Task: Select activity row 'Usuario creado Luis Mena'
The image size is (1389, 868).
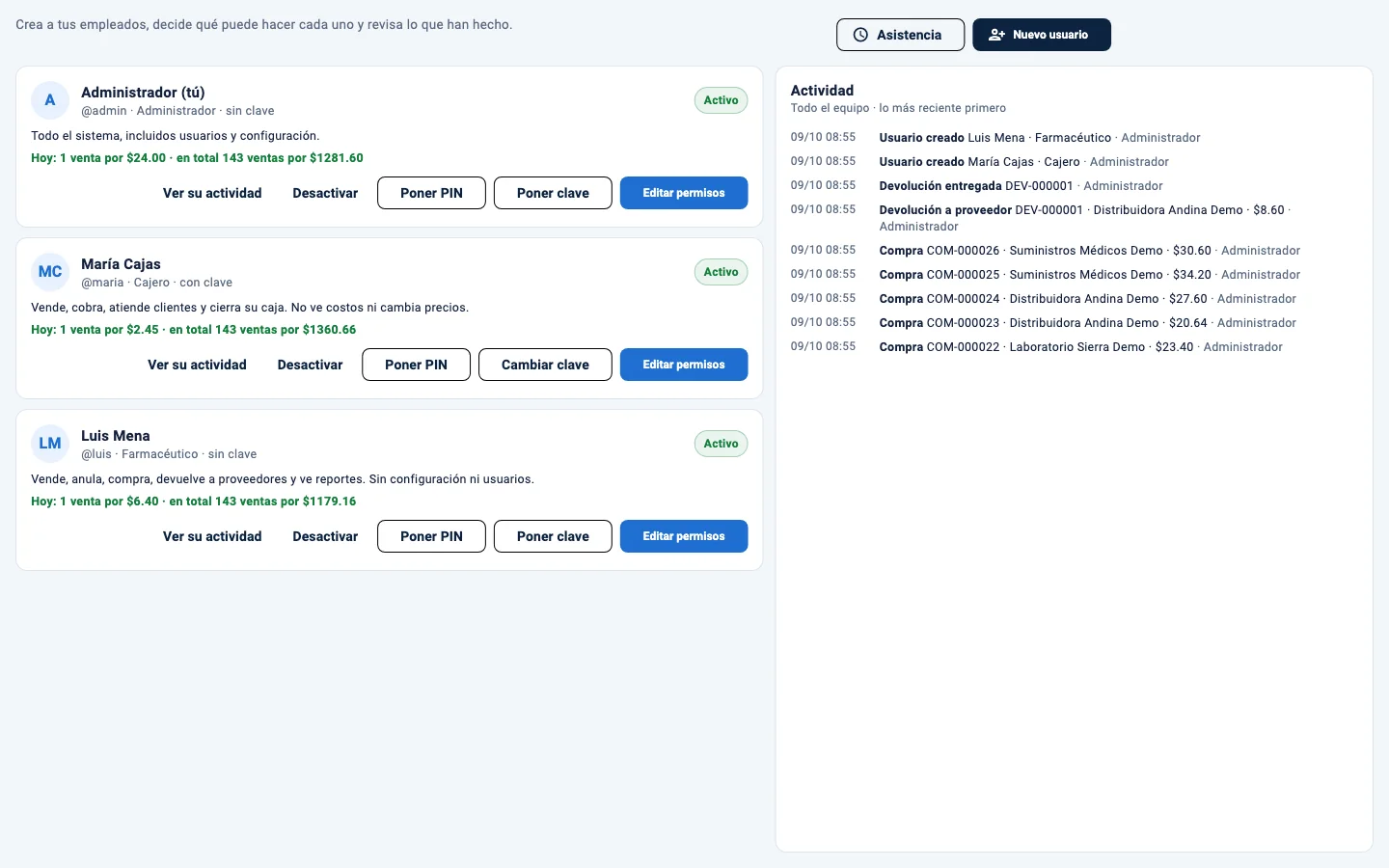Action: [x=1075, y=138]
